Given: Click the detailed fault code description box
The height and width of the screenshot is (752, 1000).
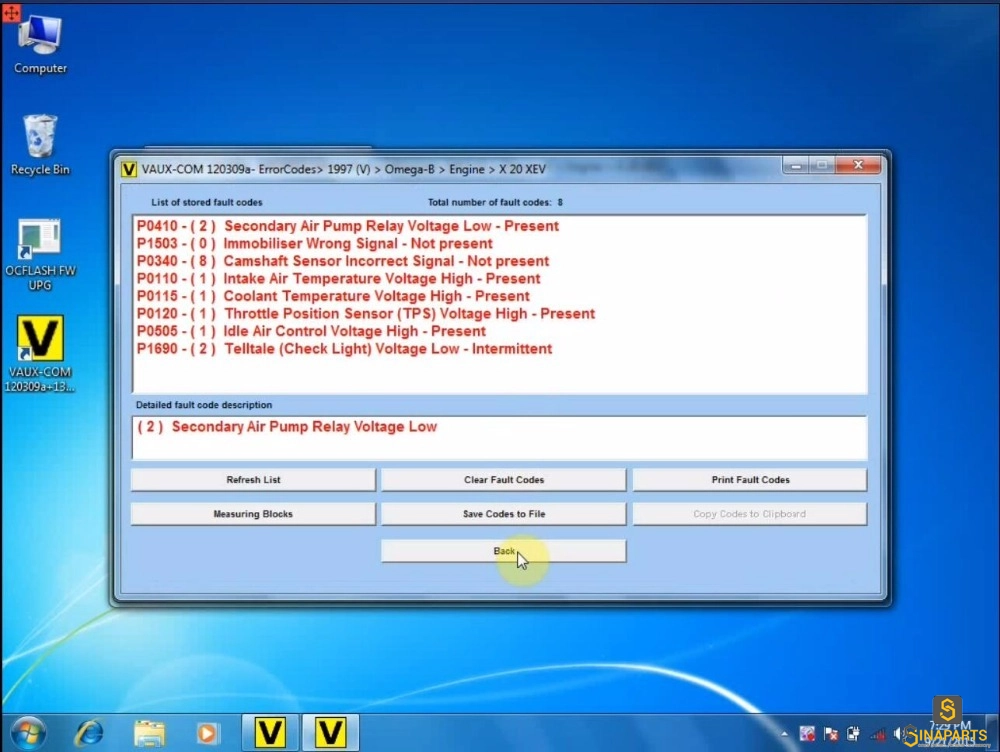Looking at the screenshot, I should pos(499,438).
